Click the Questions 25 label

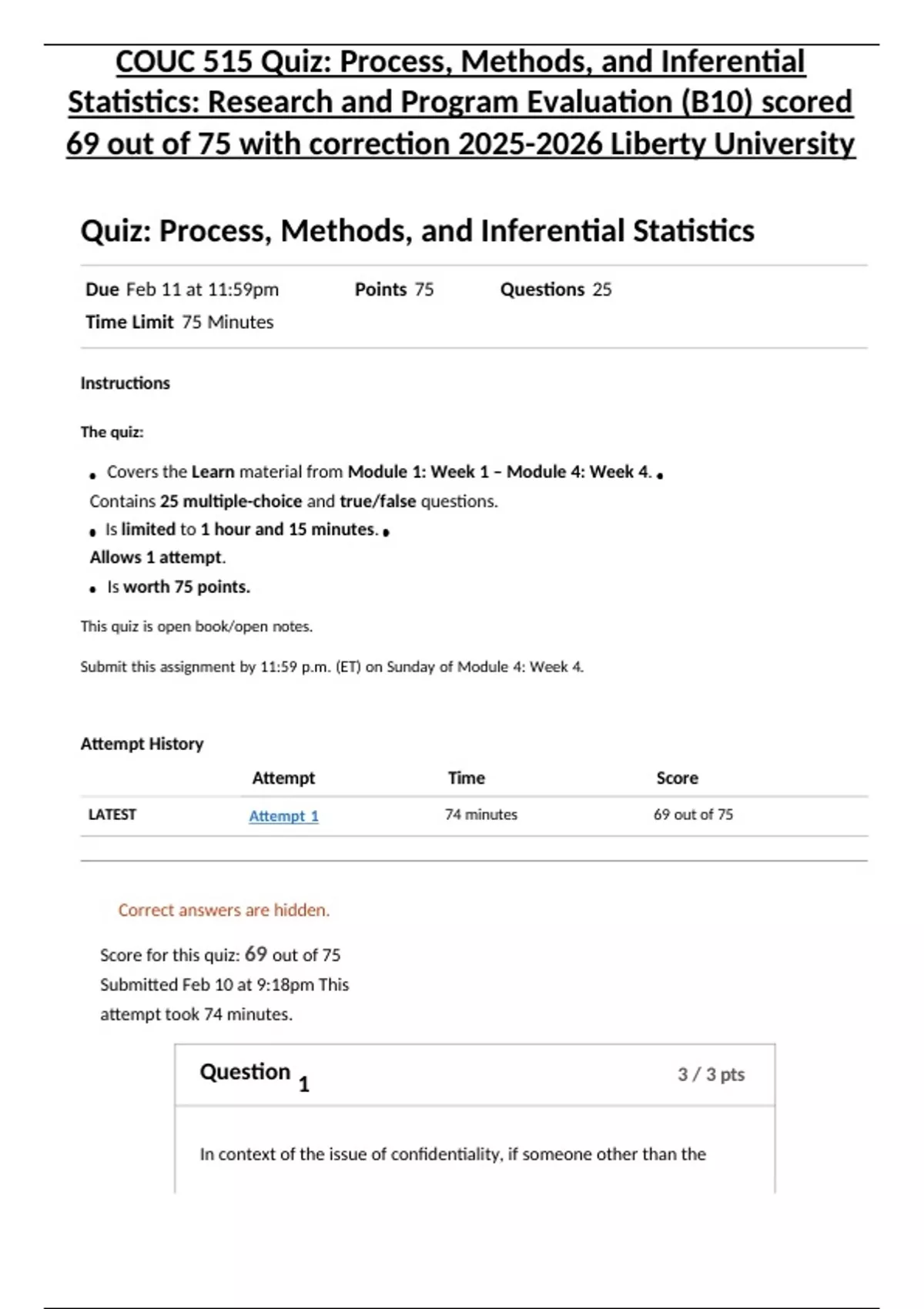(556, 290)
